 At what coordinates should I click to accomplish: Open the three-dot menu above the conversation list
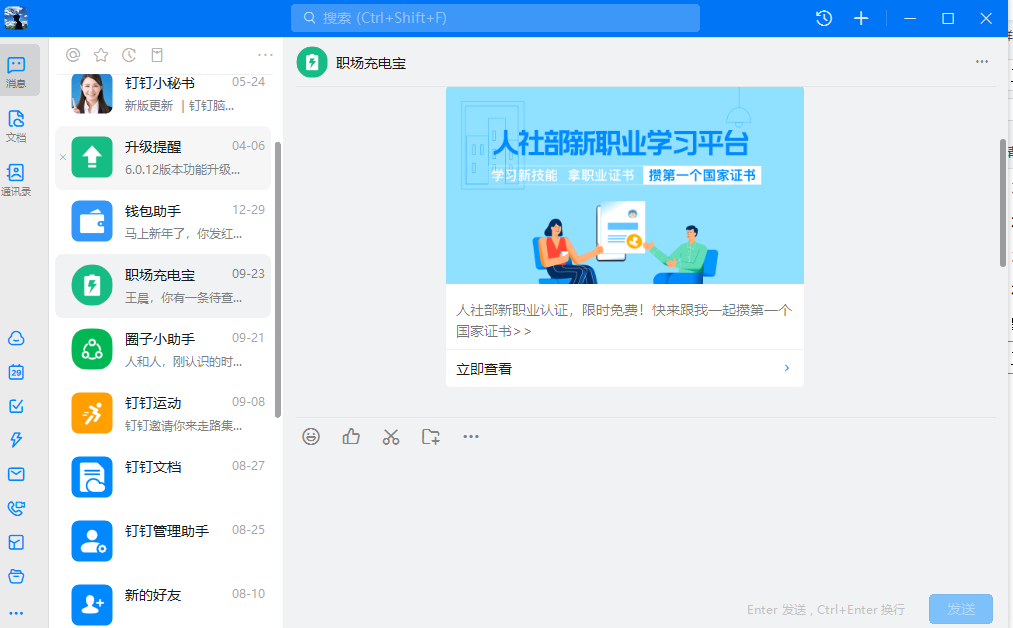[x=265, y=55]
